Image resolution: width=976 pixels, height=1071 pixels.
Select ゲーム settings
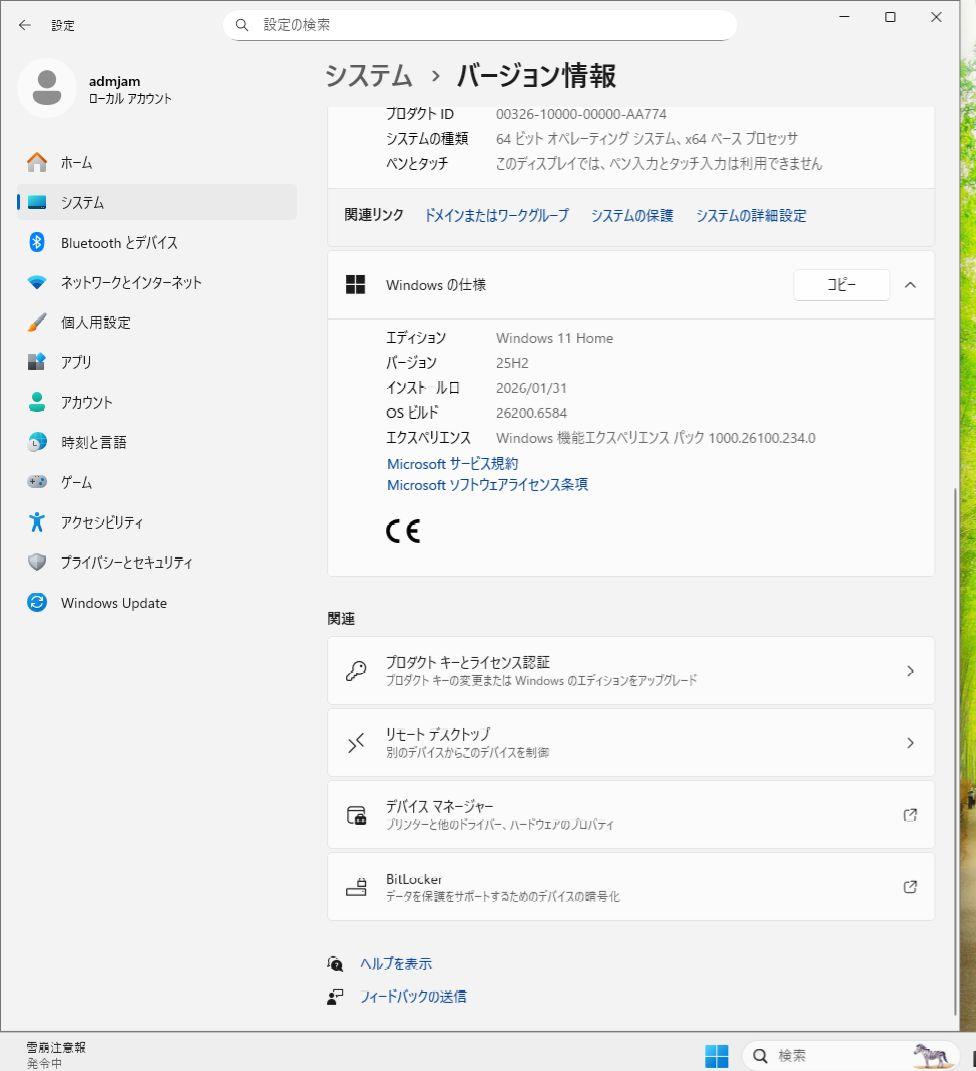click(79, 482)
